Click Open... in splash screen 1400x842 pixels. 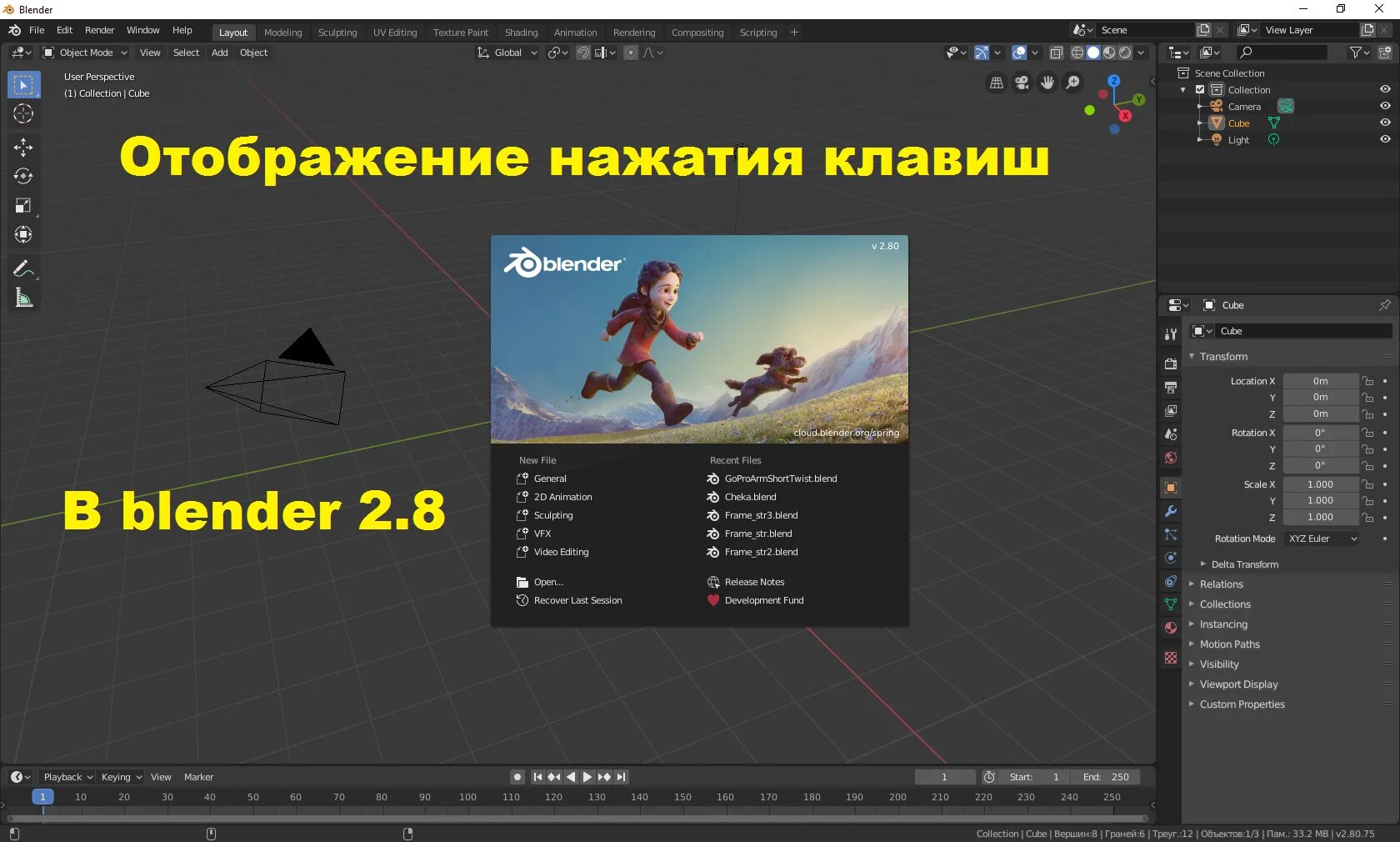540,582
